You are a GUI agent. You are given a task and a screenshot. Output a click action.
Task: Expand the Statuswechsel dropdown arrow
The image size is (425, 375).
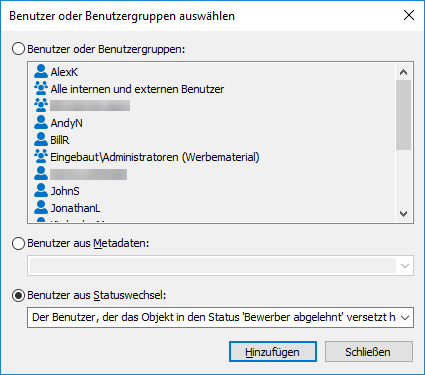pyautogui.click(x=405, y=318)
